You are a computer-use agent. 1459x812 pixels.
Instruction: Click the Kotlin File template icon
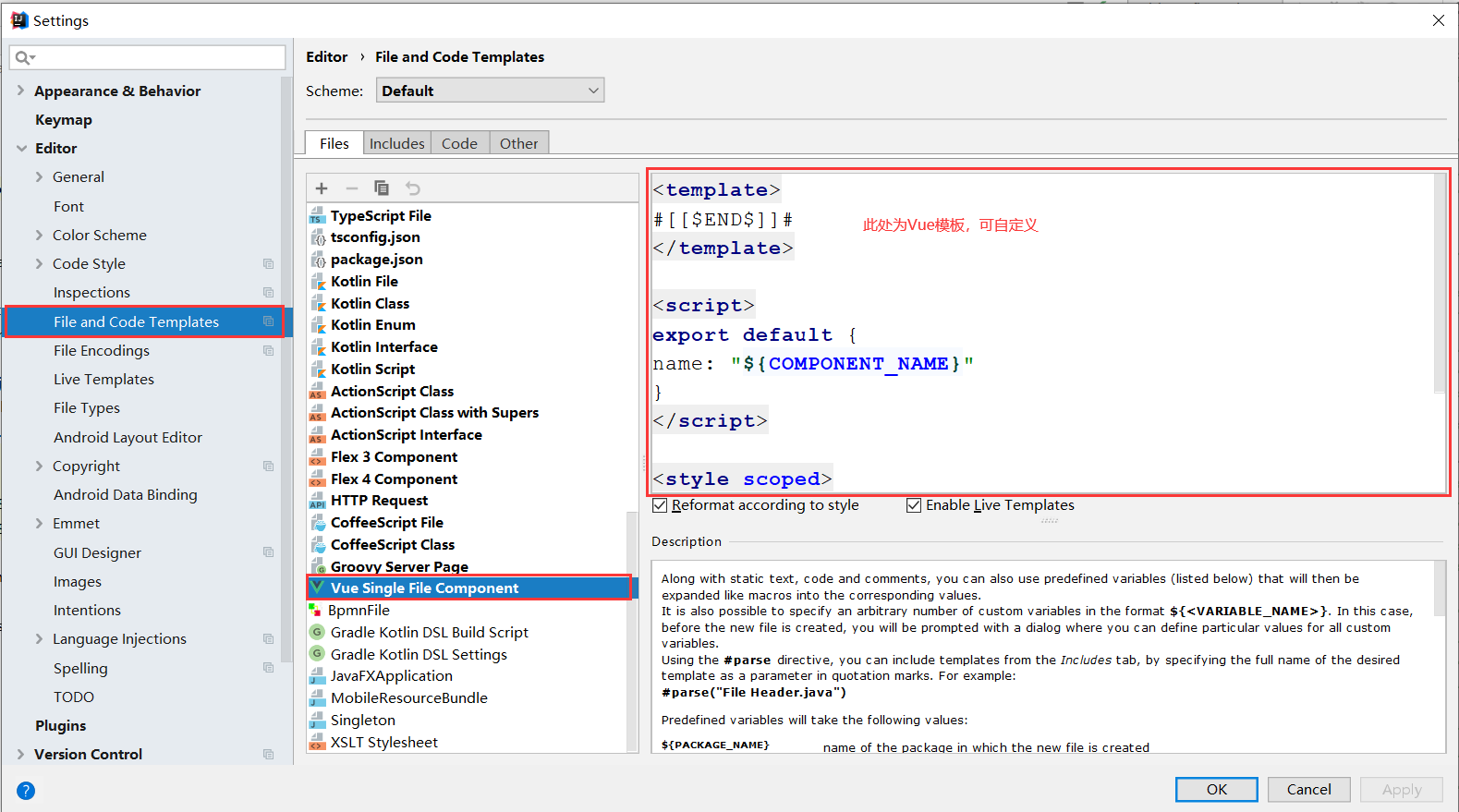(x=317, y=282)
